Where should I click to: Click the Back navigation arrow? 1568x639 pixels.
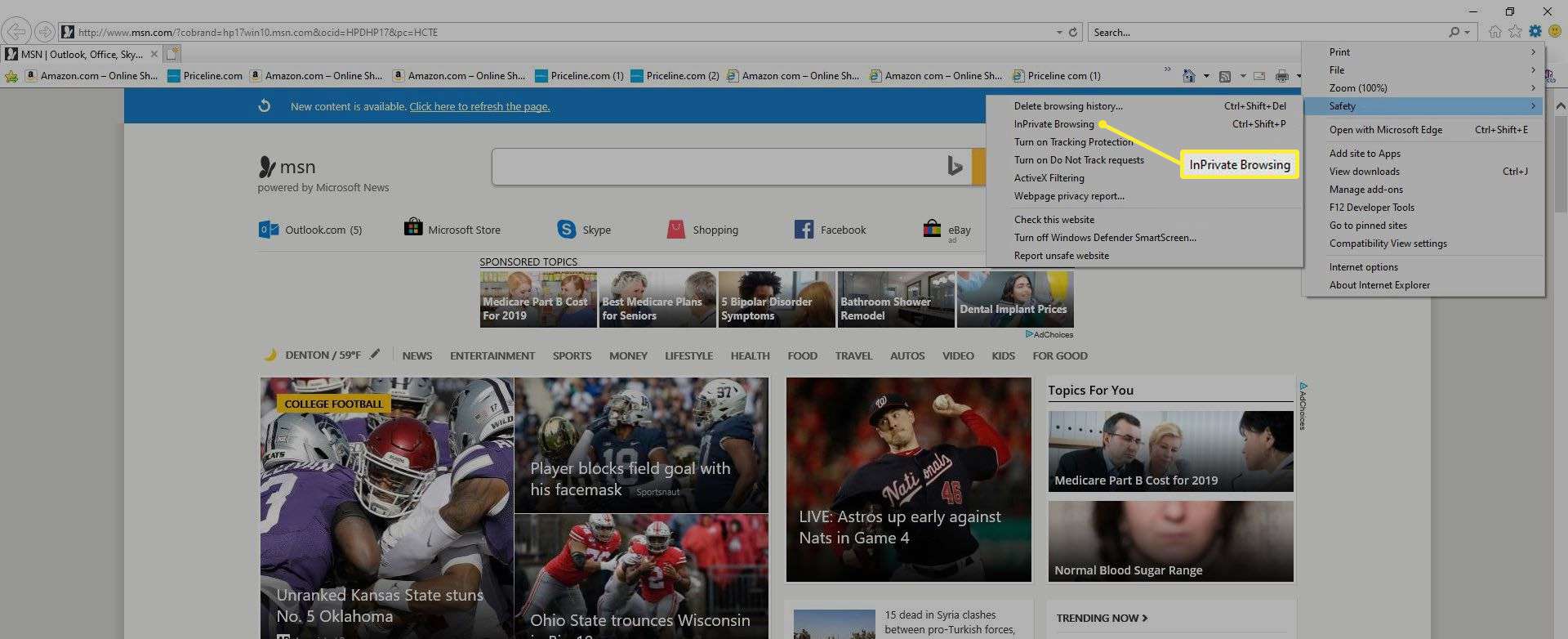16,32
